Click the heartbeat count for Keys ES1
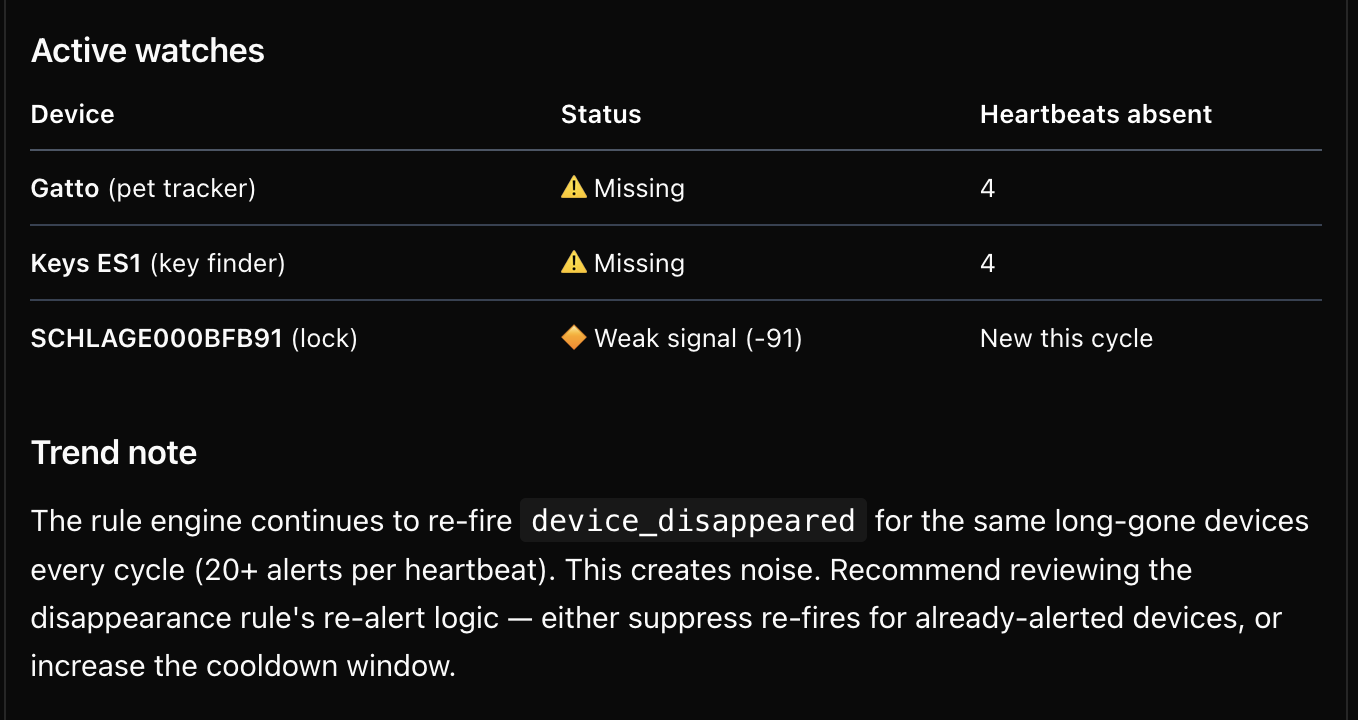The height and width of the screenshot is (720, 1358). tap(987, 263)
